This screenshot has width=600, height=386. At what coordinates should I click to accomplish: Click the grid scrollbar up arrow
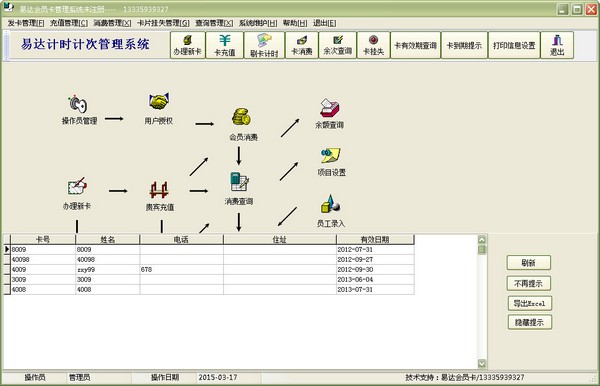pyautogui.click(x=482, y=240)
